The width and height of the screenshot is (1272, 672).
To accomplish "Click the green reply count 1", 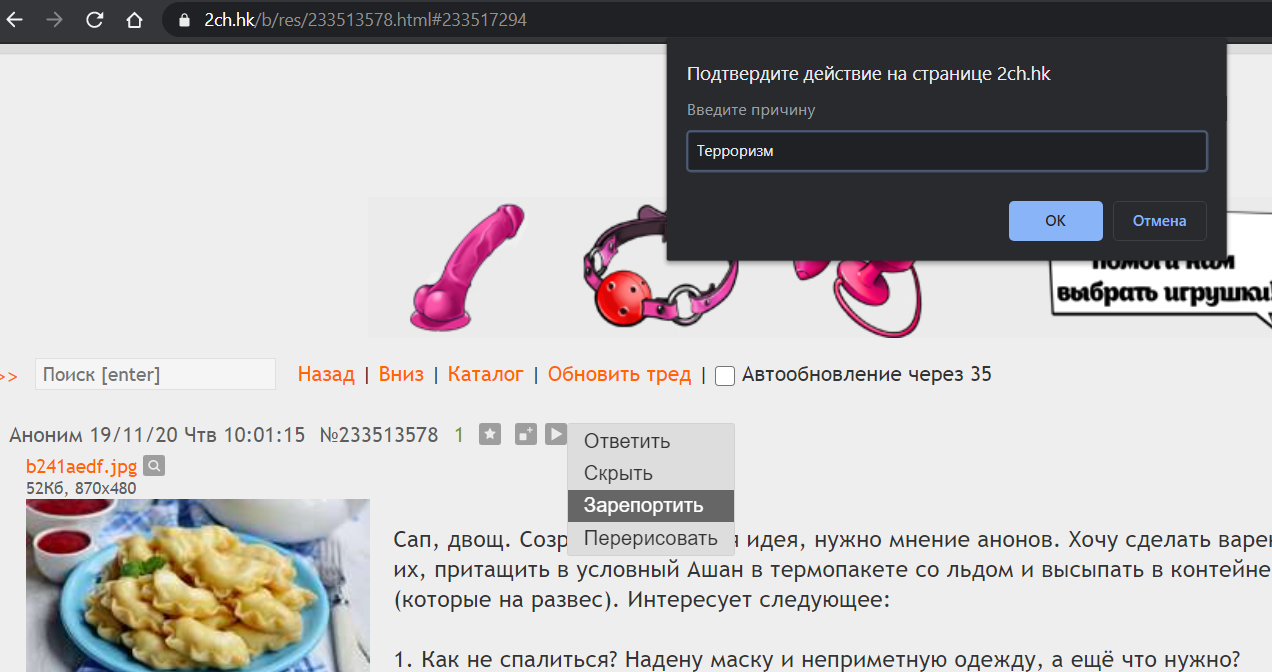I will (459, 435).
